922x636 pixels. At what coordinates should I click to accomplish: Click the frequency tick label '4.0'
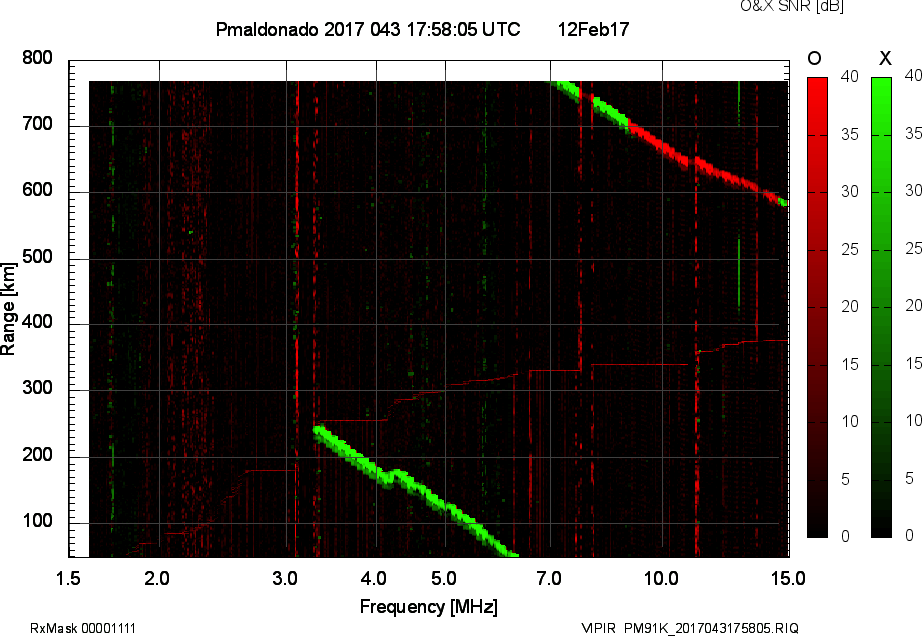coord(374,578)
